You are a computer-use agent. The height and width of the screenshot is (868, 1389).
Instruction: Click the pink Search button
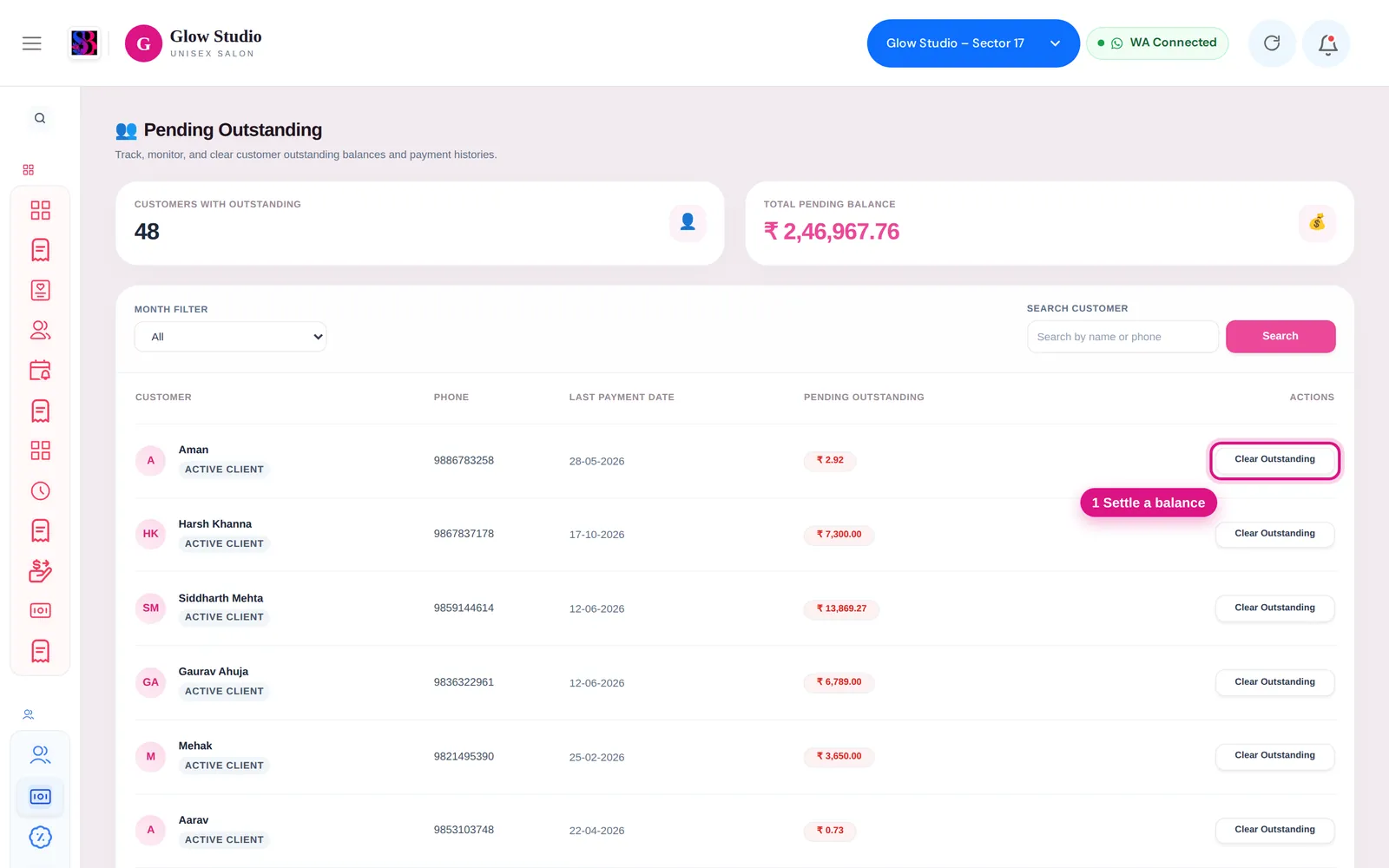(1280, 337)
